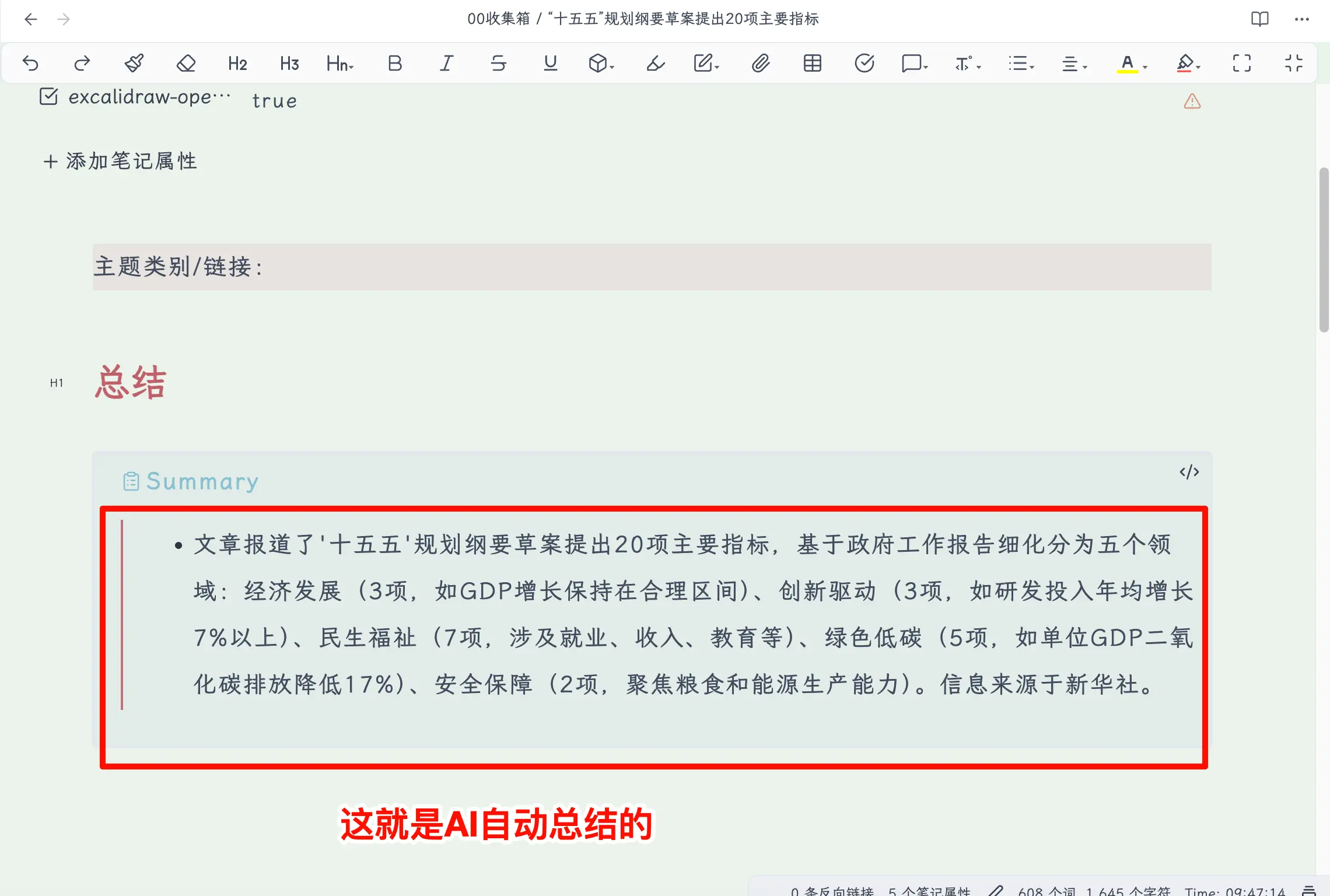Screen dimensions: 1330x896
Task: Enter fullscreen with expand-corners icon
Action: click(1241, 63)
